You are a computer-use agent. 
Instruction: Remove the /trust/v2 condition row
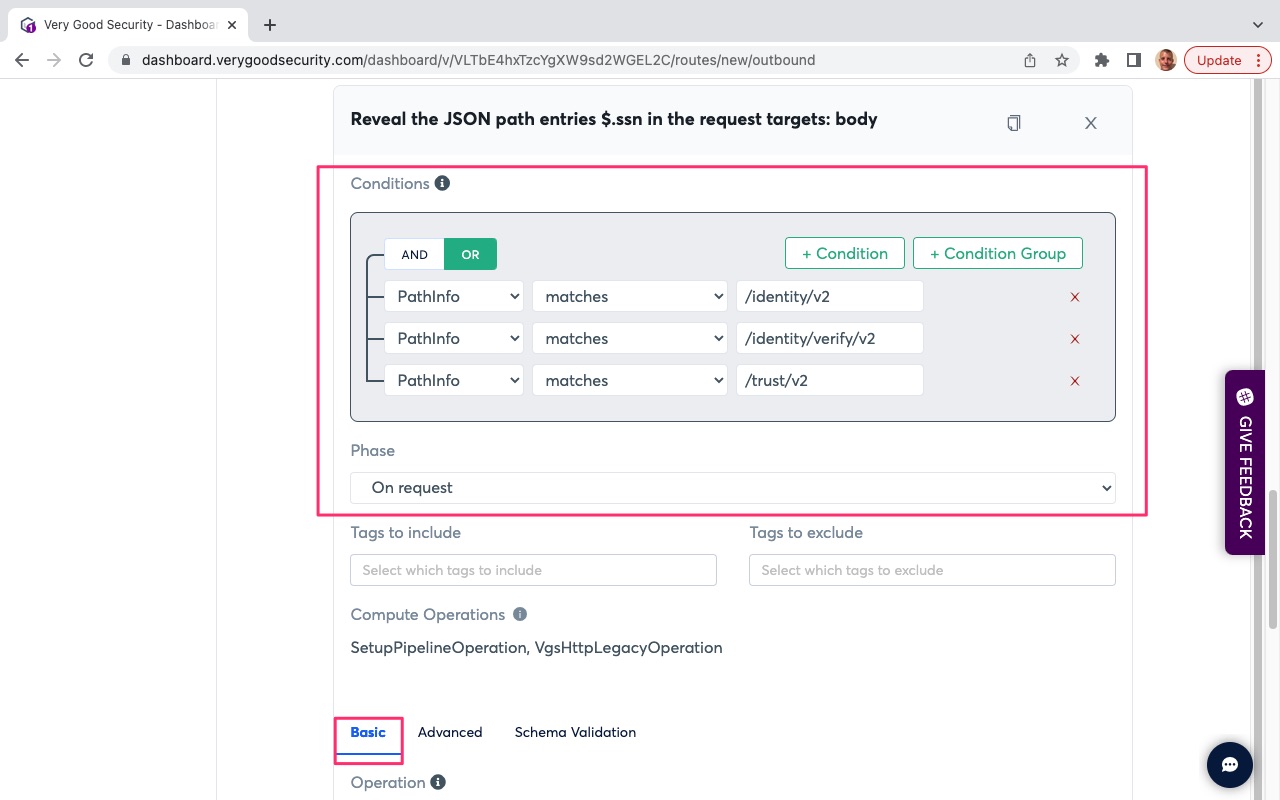[x=1075, y=381]
